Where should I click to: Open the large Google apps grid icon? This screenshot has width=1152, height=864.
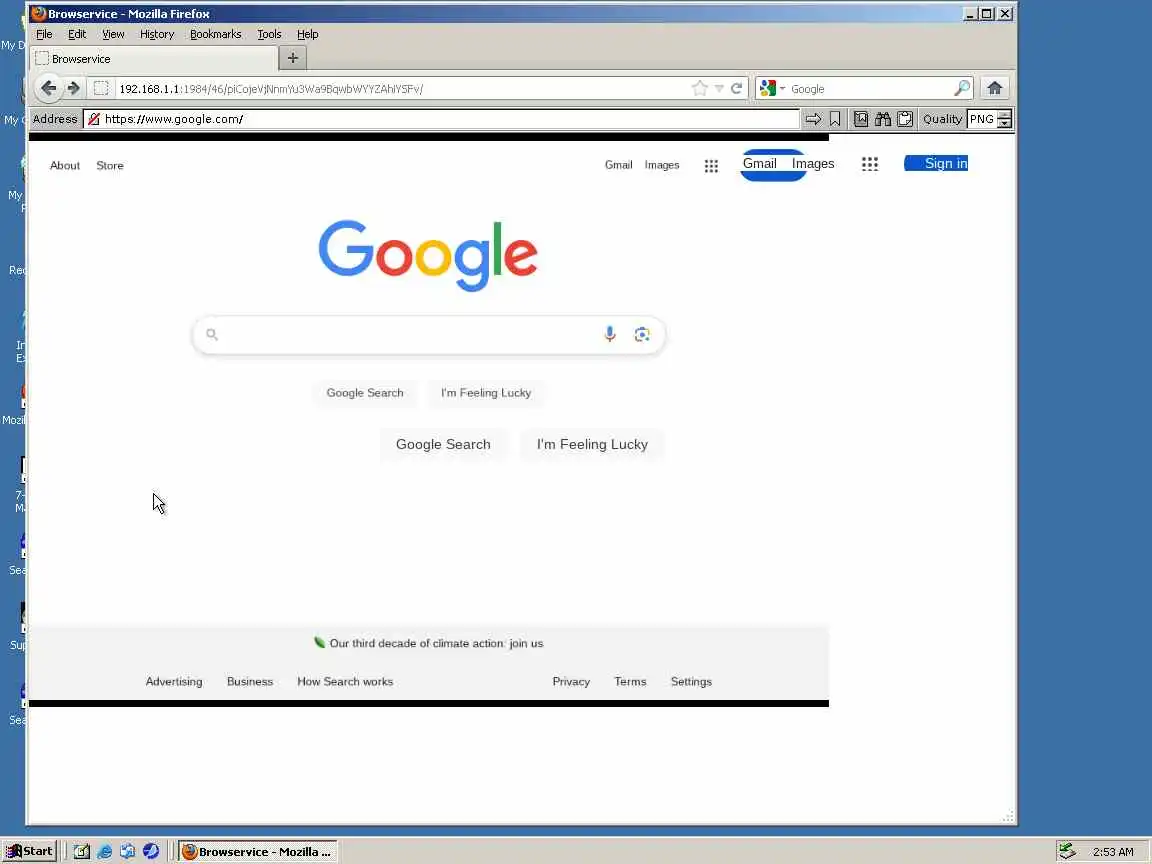[x=870, y=164]
